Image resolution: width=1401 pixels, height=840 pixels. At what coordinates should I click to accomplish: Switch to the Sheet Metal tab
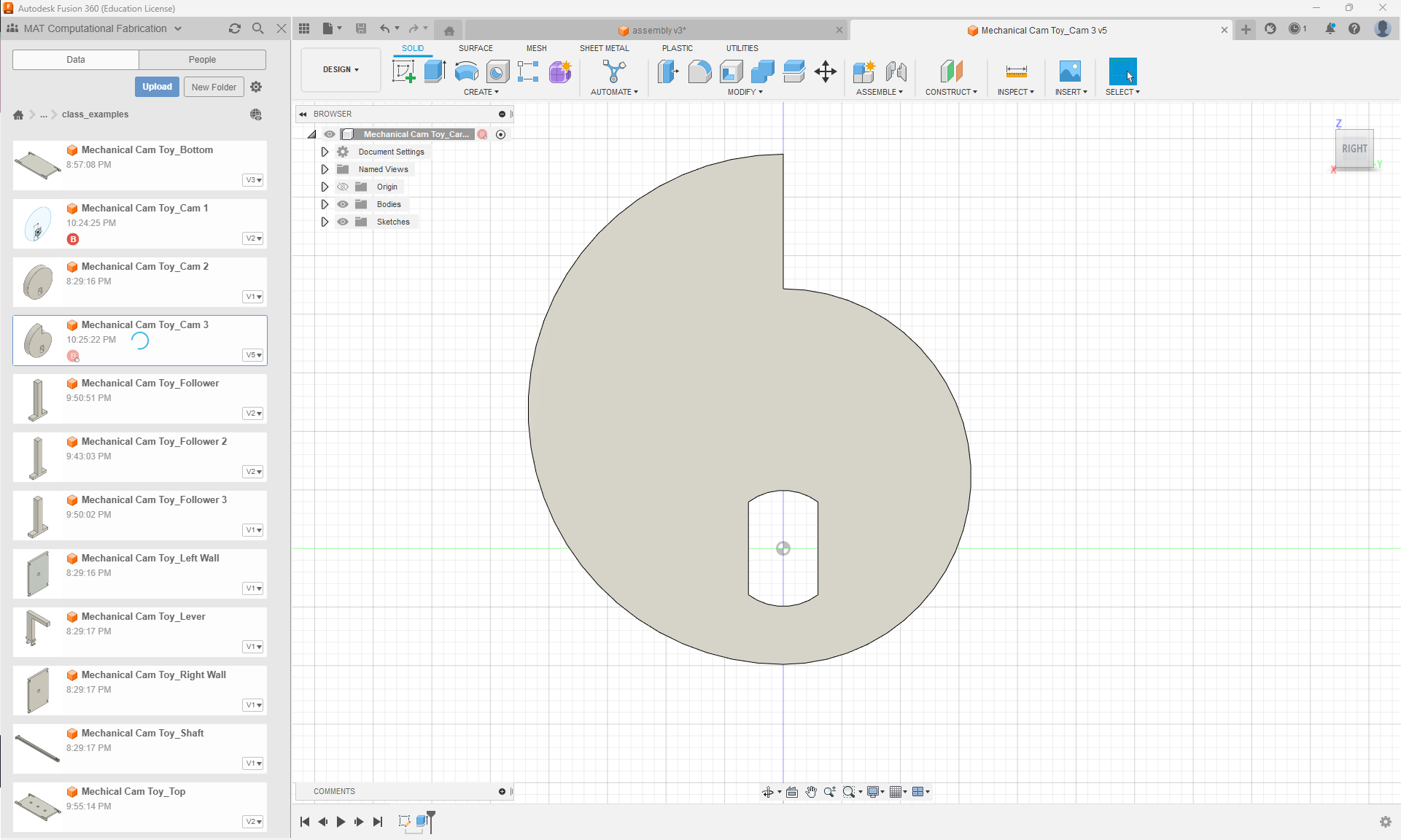point(605,48)
